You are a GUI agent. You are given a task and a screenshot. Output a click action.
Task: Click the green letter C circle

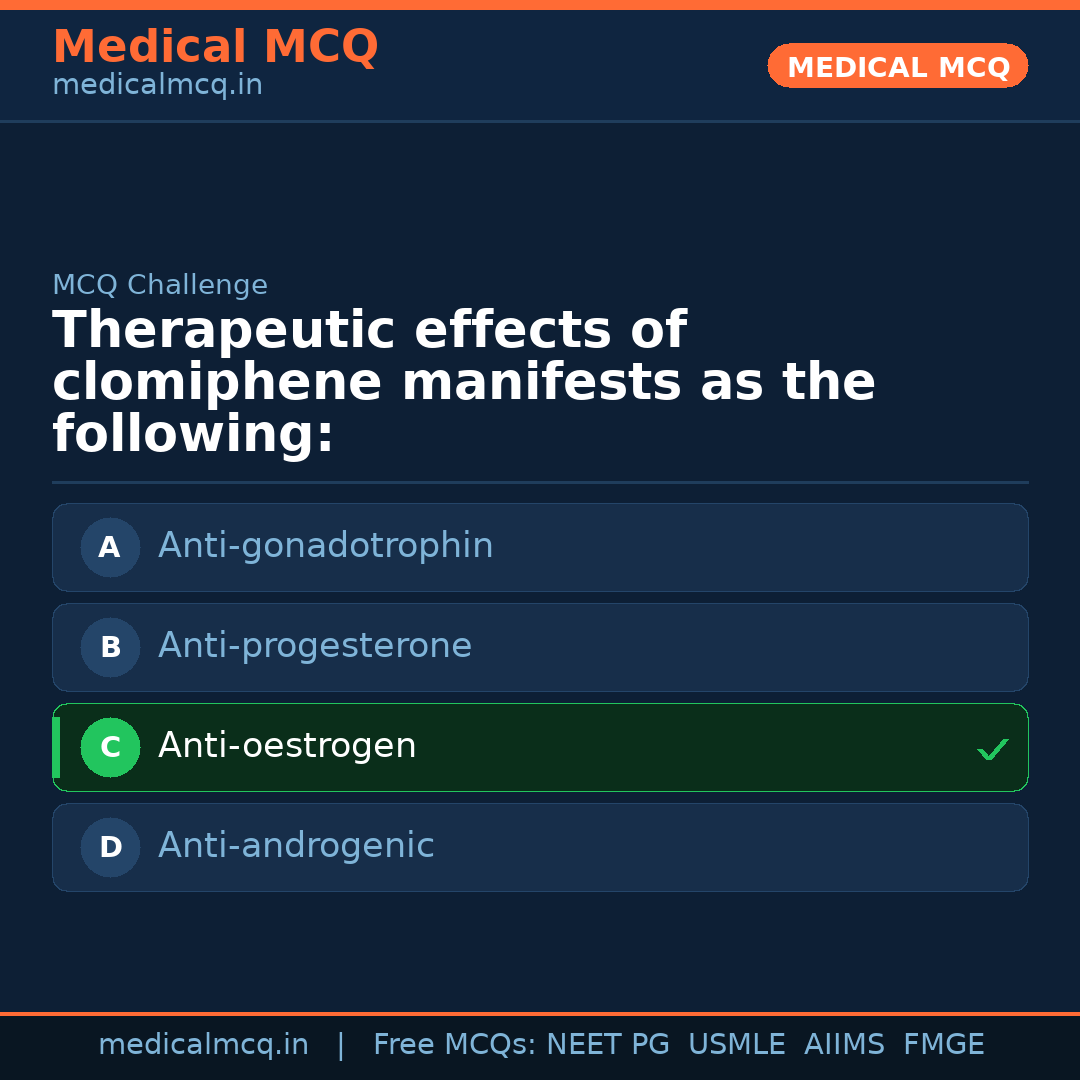tap(110, 747)
